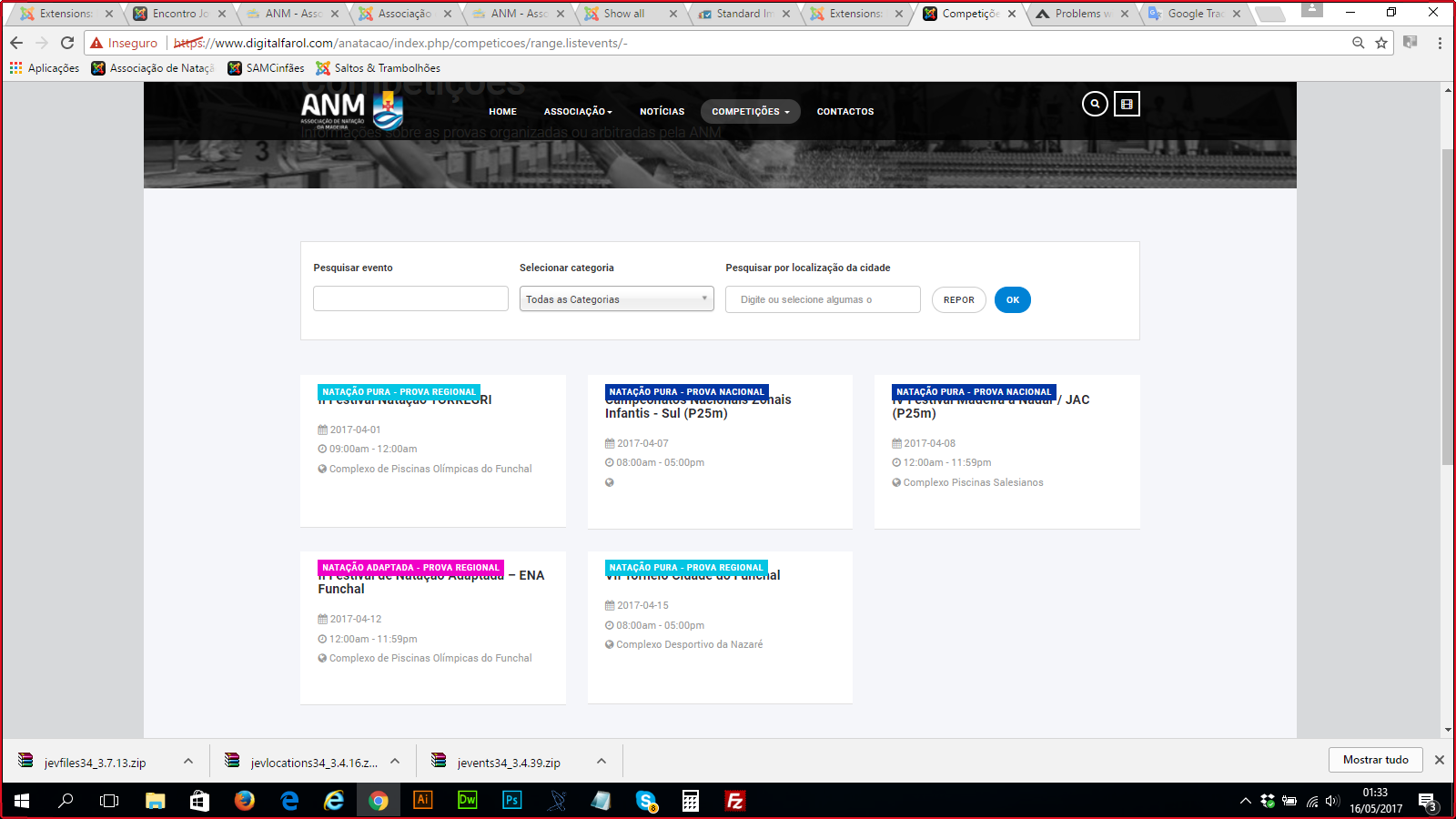Screen dimensions: 1456x819
Task: Expand options for jevfiles34_3.7.13.zip download
Action: [188, 762]
